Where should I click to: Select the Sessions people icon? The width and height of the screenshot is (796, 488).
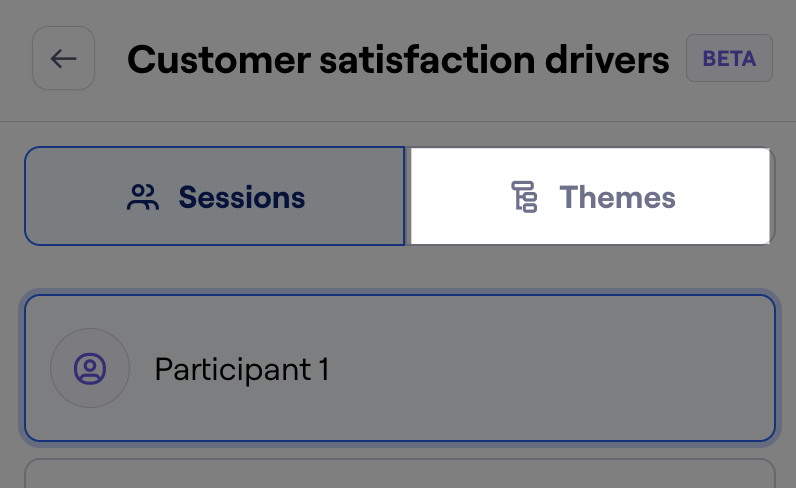tap(143, 197)
